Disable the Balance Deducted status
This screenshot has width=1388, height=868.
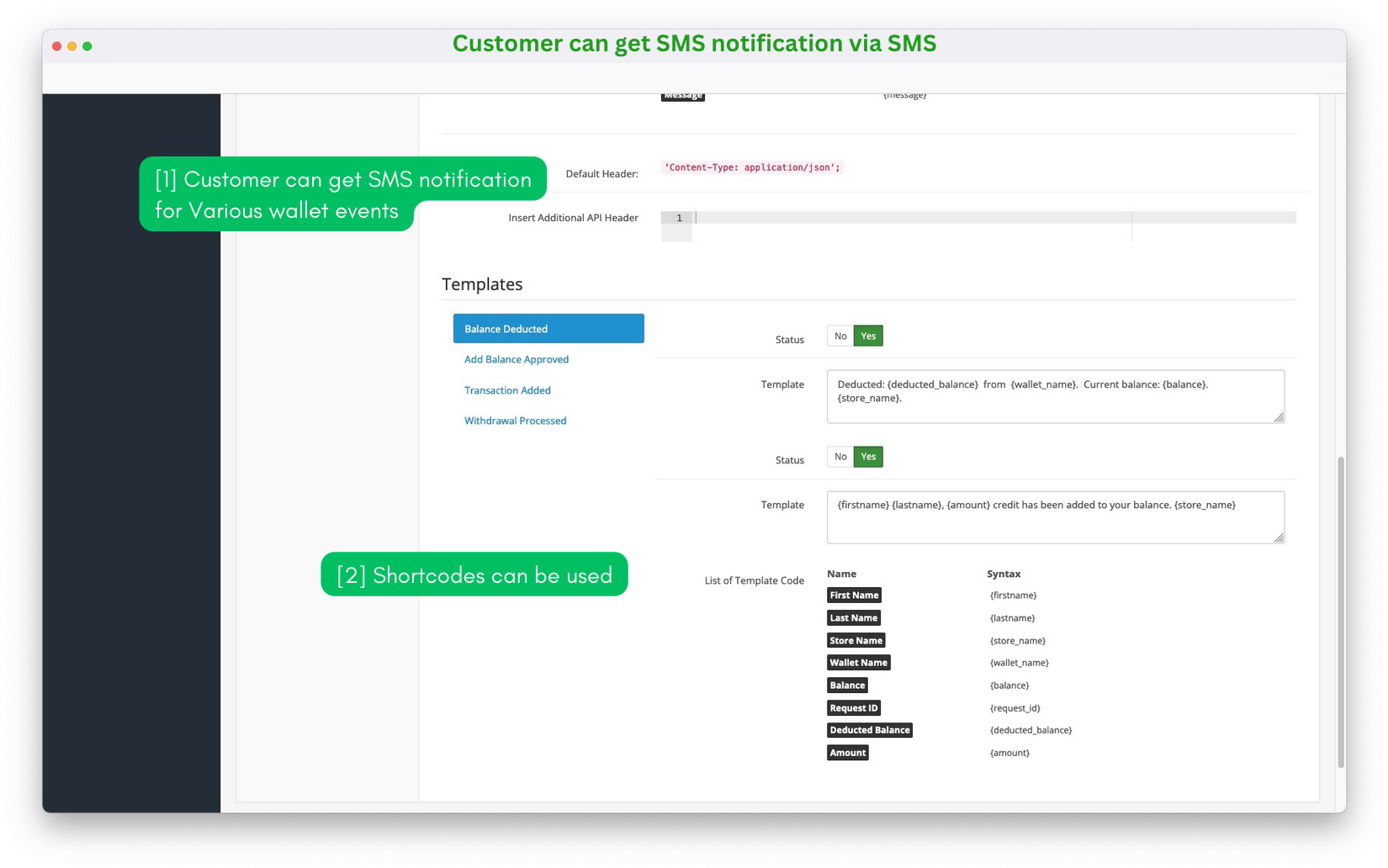[x=840, y=336]
